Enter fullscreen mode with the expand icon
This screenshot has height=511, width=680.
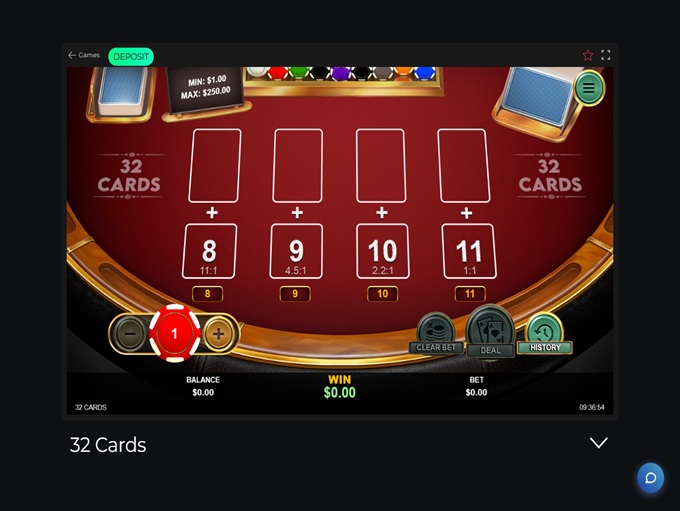click(x=606, y=55)
